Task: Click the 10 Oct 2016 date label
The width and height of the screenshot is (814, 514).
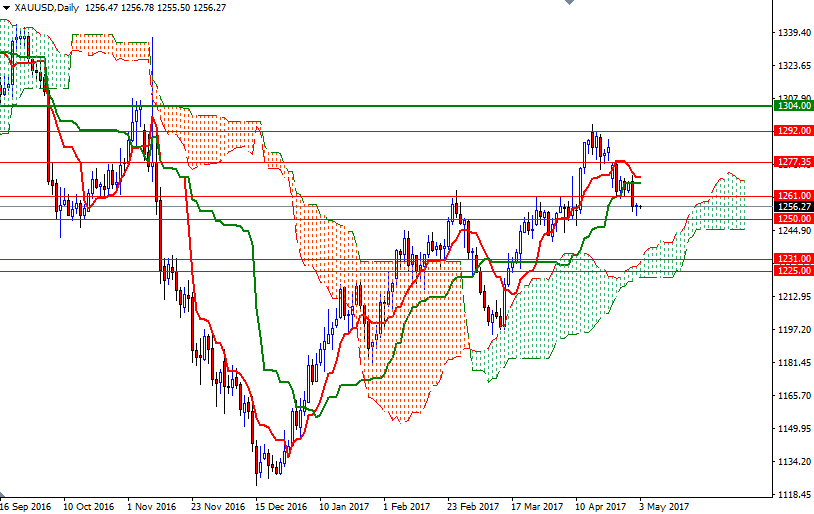Action: click(x=88, y=507)
